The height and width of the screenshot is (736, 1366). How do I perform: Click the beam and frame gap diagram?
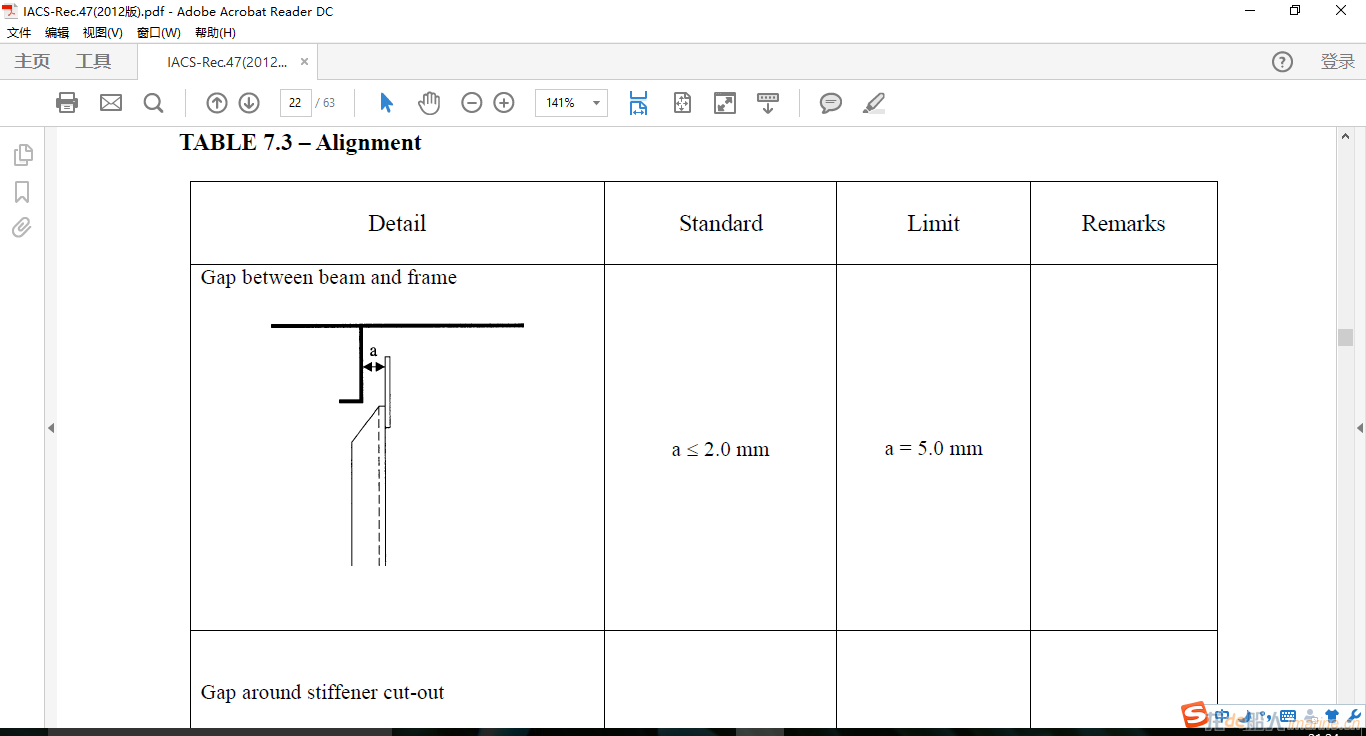point(397,444)
